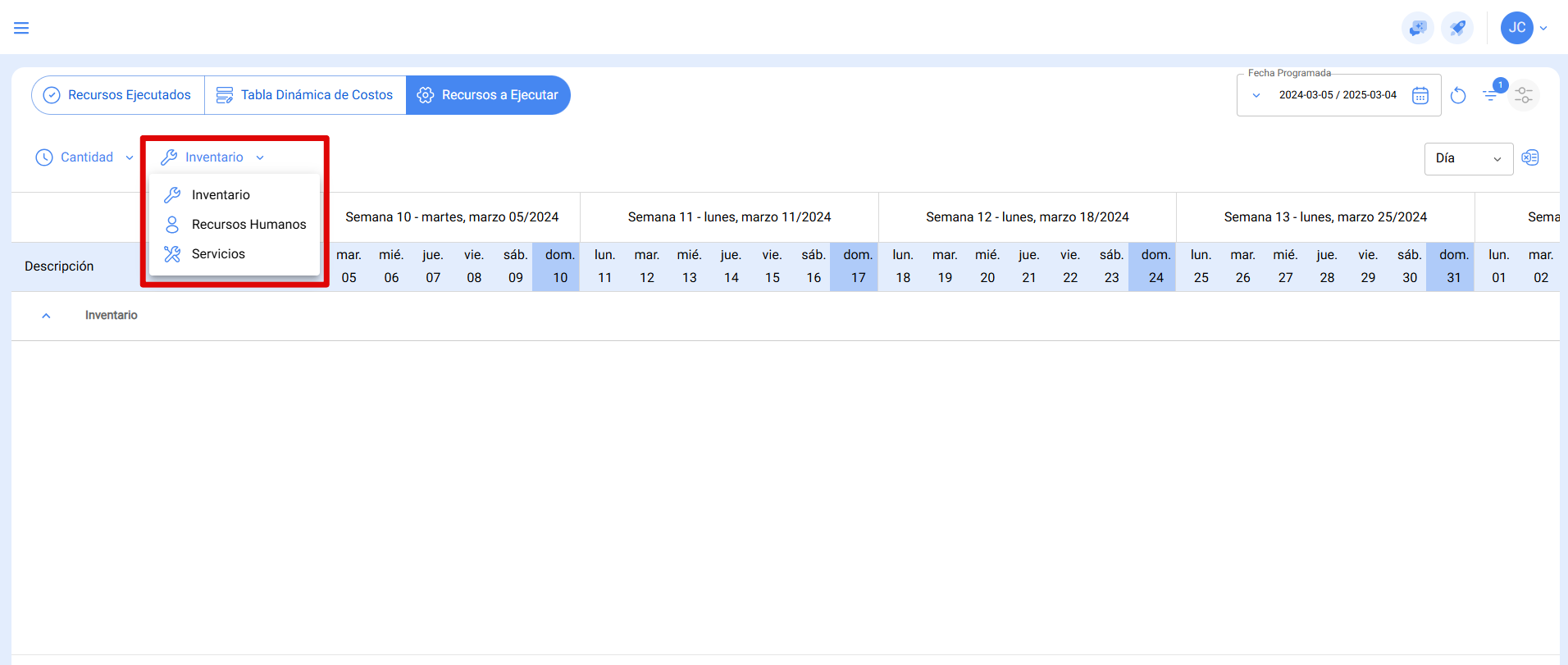Click Semana 12 - lunes, marzo 18/2024 header
1568x665 pixels.
coord(1028,217)
